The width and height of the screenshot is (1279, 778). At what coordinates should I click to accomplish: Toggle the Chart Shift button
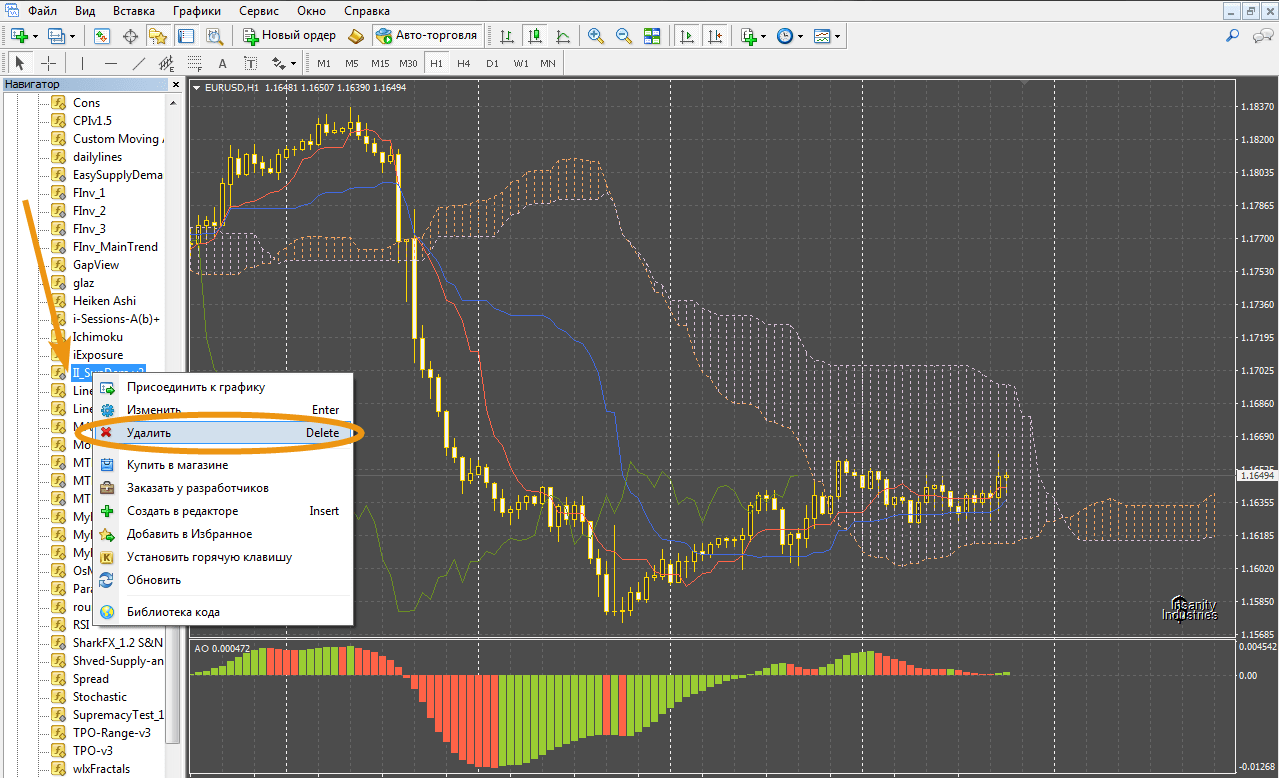pos(715,36)
